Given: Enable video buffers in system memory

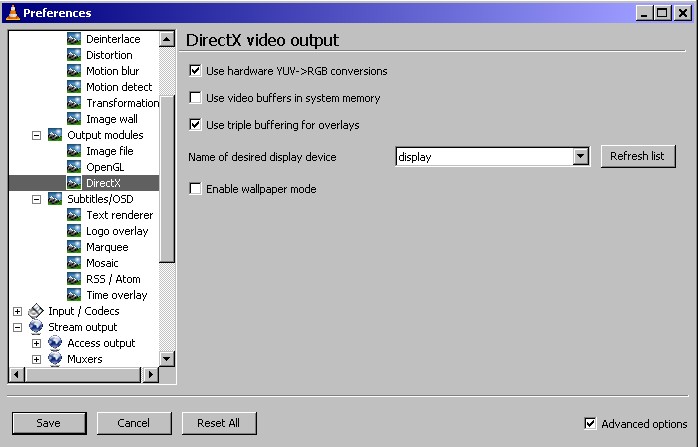Looking at the screenshot, I should tap(195, 98).
